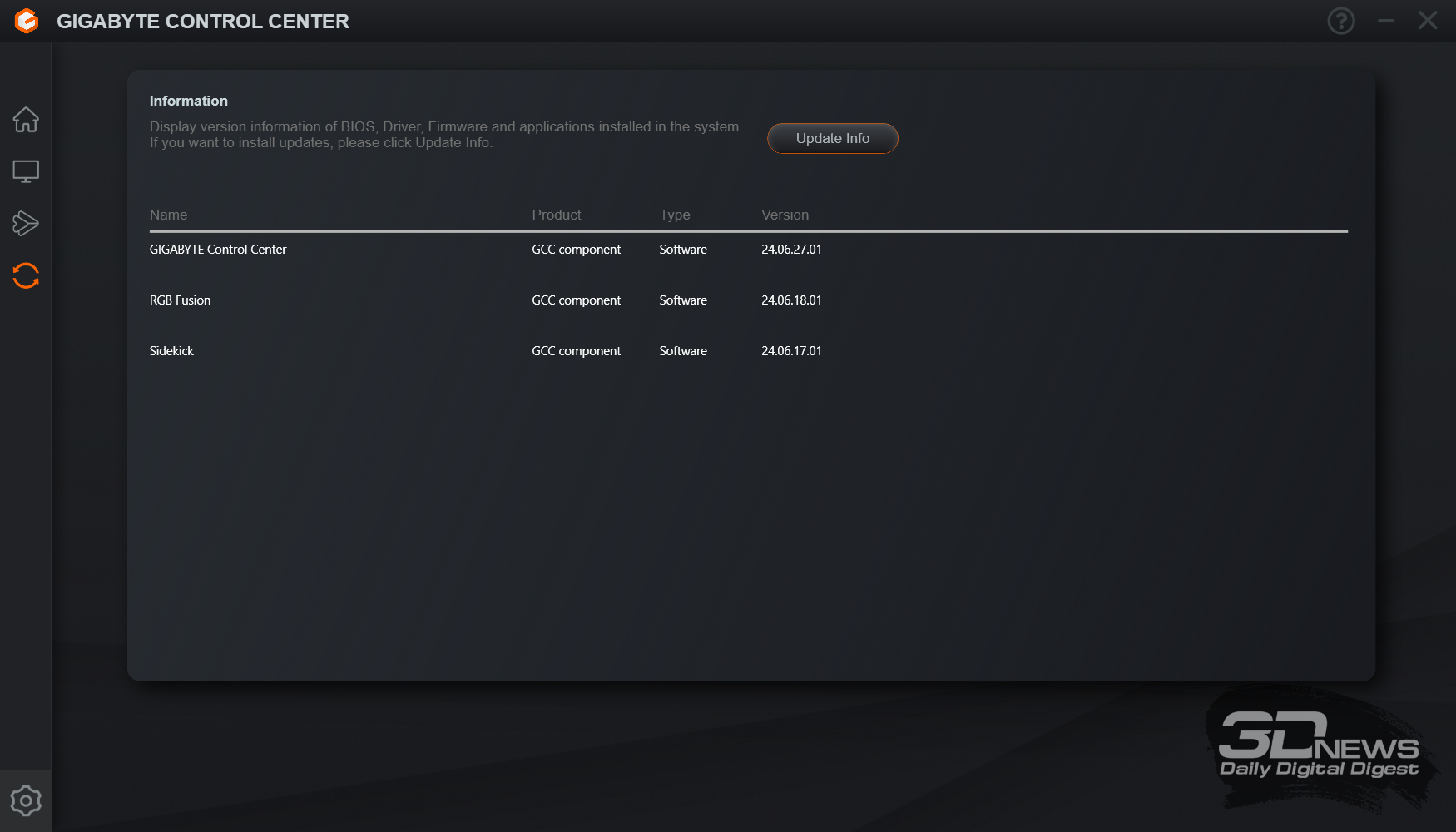Click the Version column header
Image resolution: width=1456 pixels, height=832 pixels.
click(x=785, y=215)
